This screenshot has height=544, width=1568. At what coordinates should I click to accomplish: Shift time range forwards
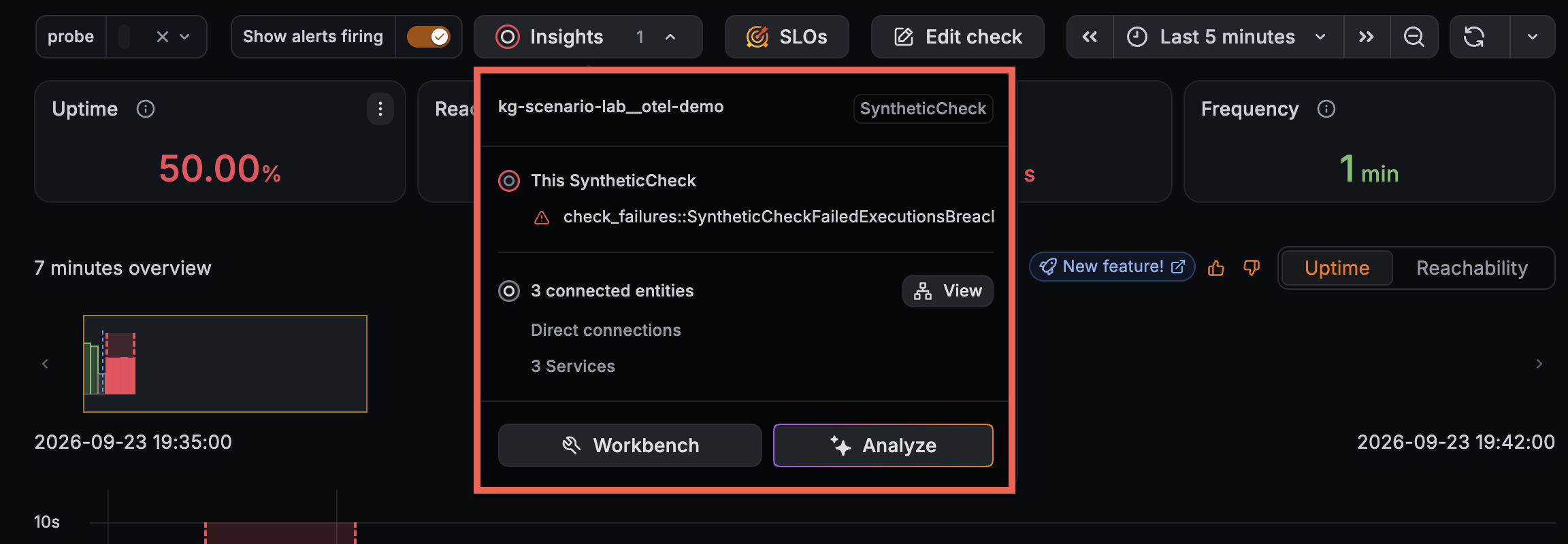click(x=1367, y=37)
